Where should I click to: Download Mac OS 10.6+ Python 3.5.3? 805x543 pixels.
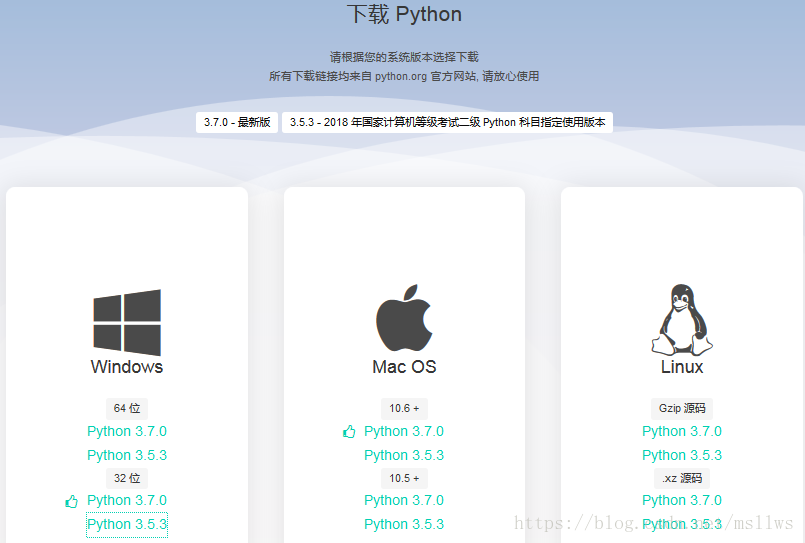click(x=404, y=455)
